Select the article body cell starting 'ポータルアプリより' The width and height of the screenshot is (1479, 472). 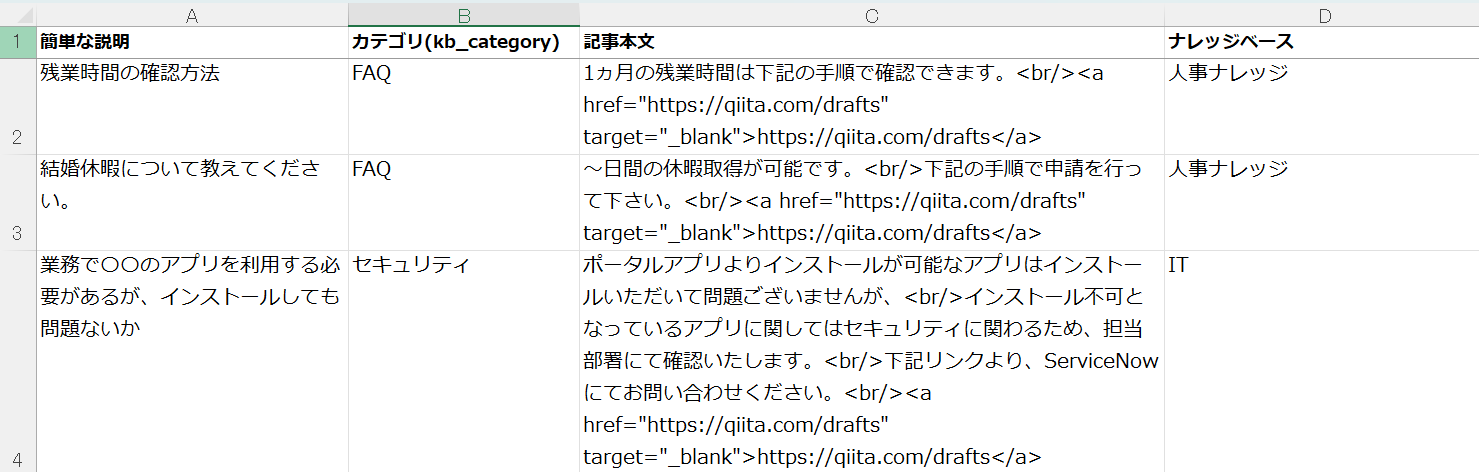point(872,361)
